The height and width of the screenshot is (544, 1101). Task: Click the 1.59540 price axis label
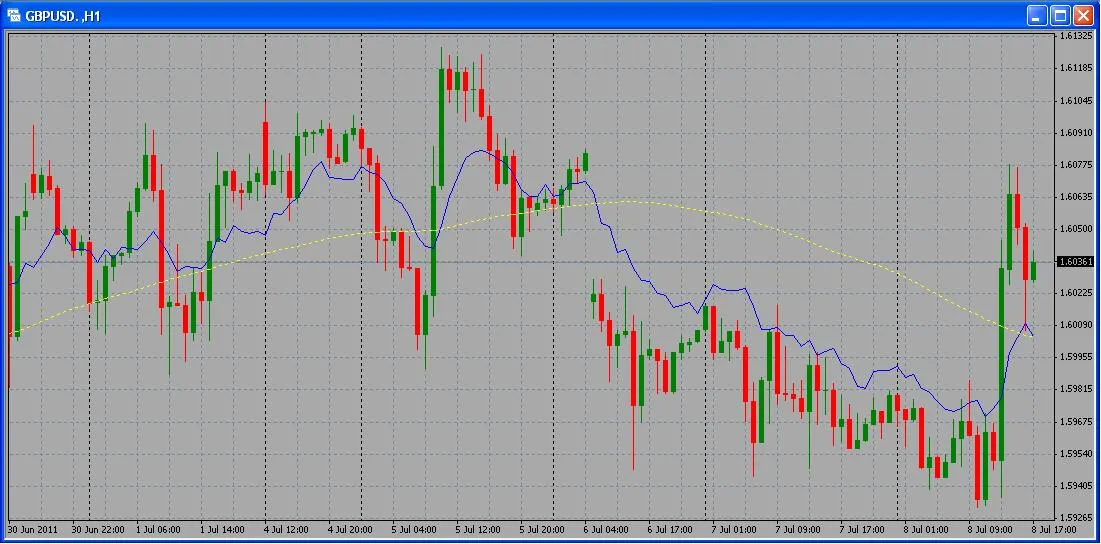click(1075, 454)
